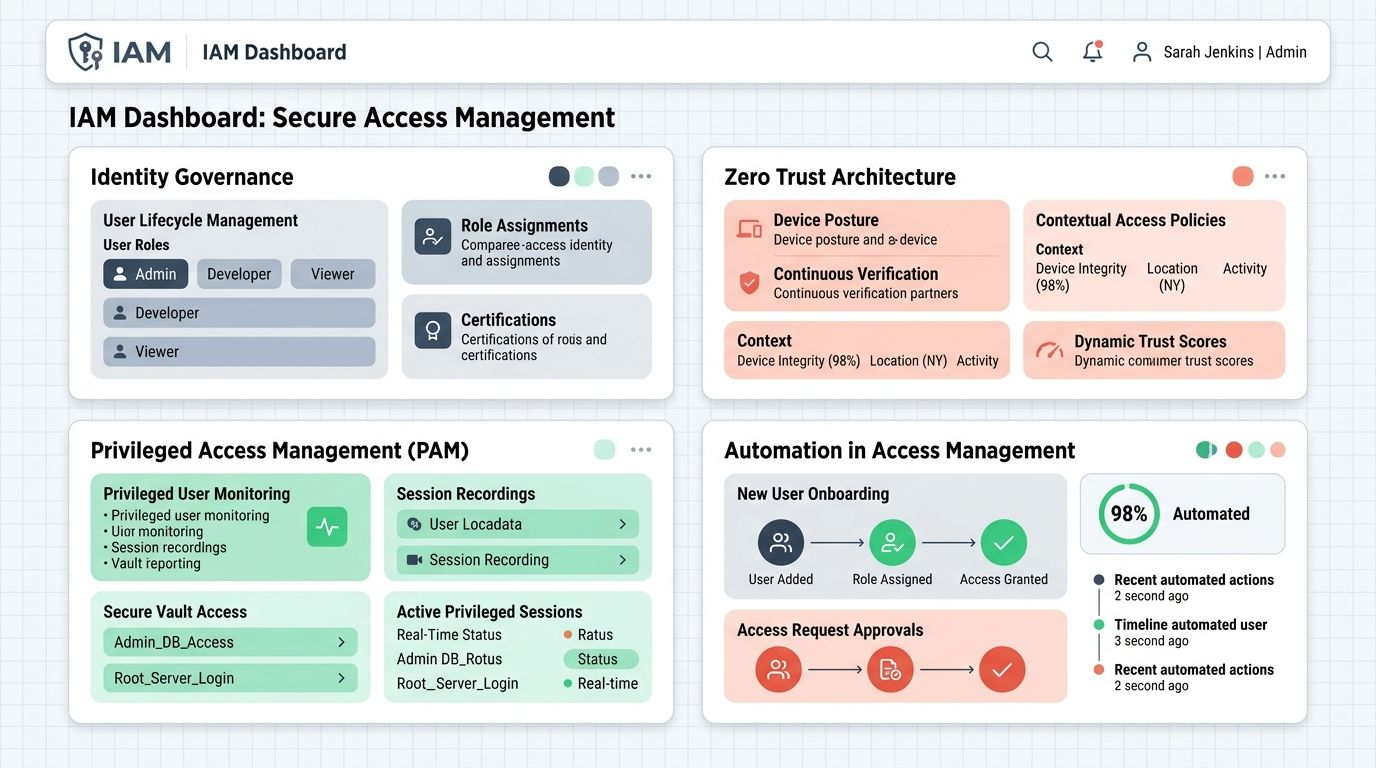Click the 98% automated progress ring
The width and height of the screenshot is (1376, 768).
pyautogui.click(x=1129, y=514)
